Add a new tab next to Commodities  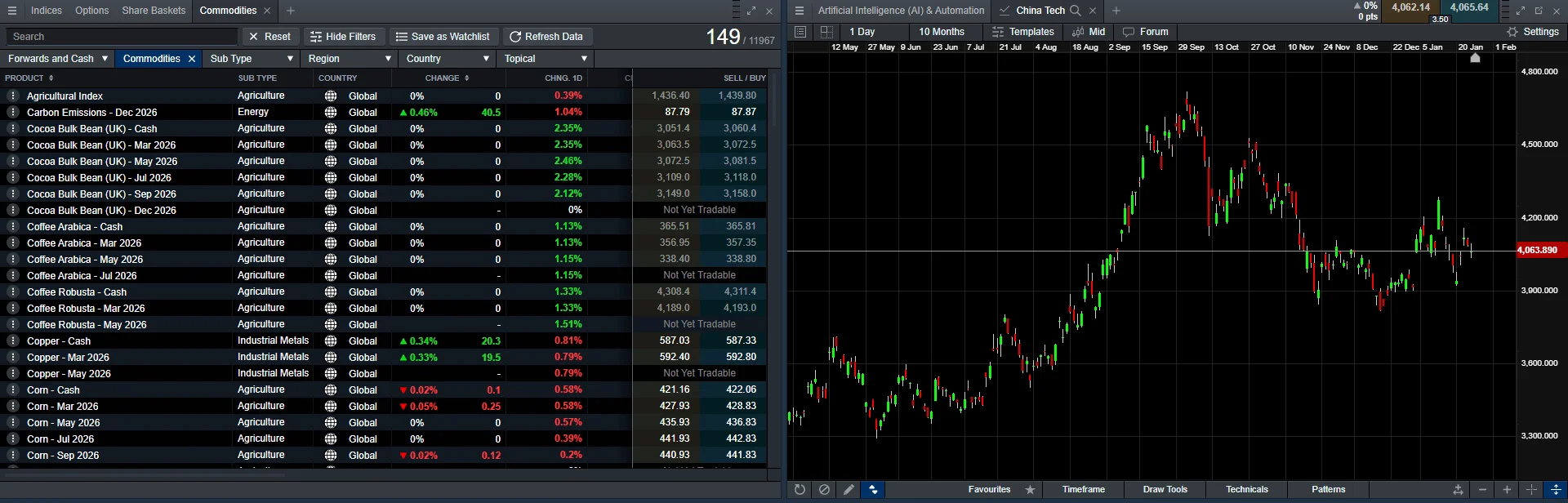coord(291,11)
